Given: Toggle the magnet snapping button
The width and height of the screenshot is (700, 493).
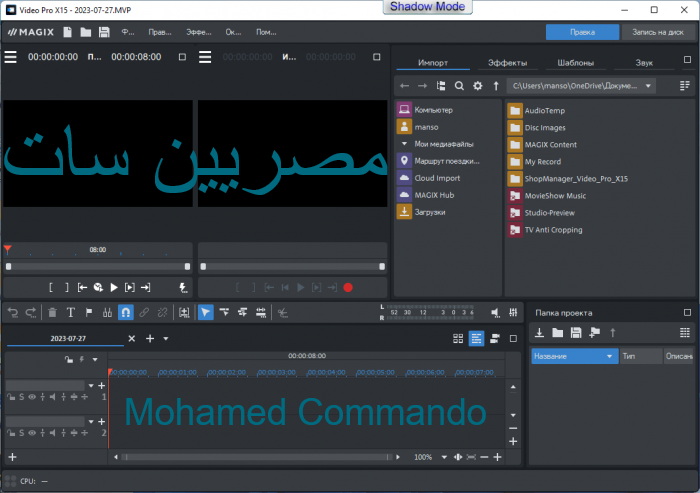Looking at the screenshot, I should (x=126, y=312).
